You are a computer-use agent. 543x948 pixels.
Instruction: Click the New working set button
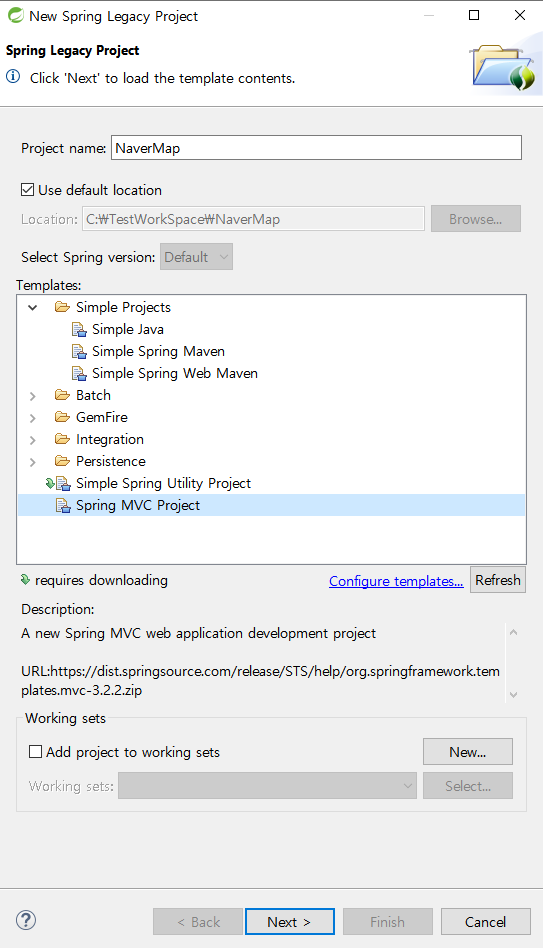[468, 752]
